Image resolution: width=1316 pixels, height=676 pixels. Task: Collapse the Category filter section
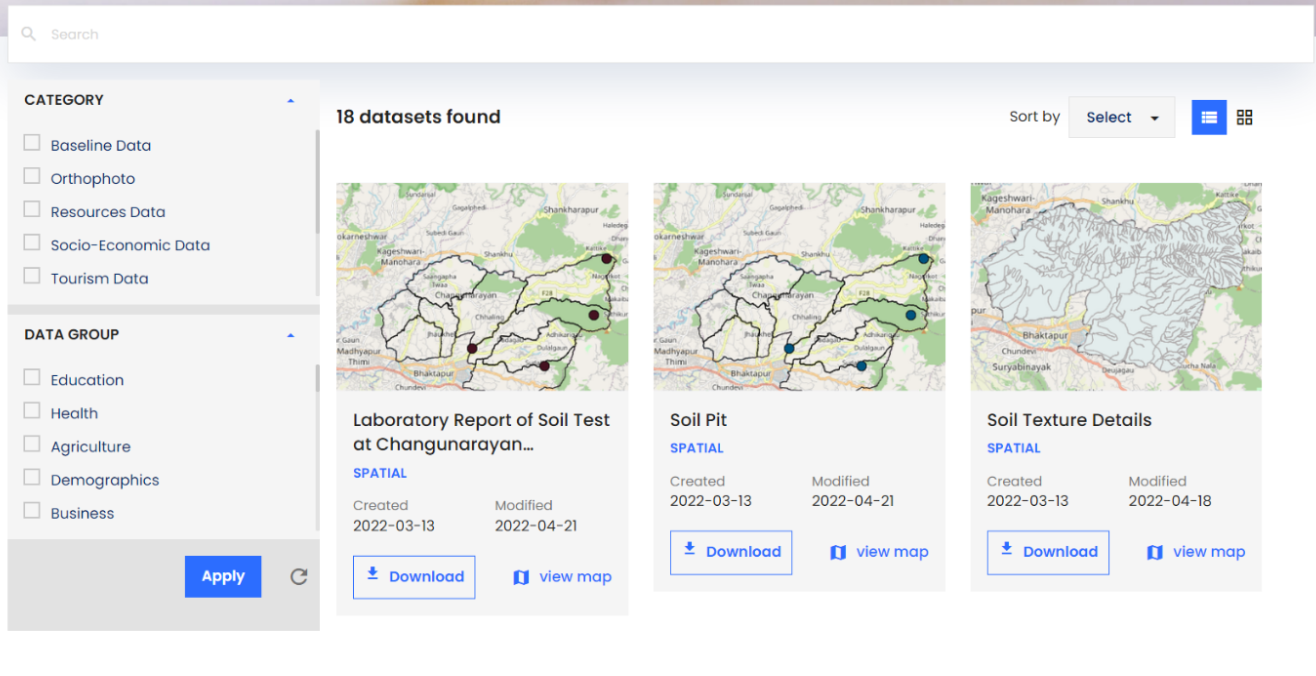tap(291, 100)
